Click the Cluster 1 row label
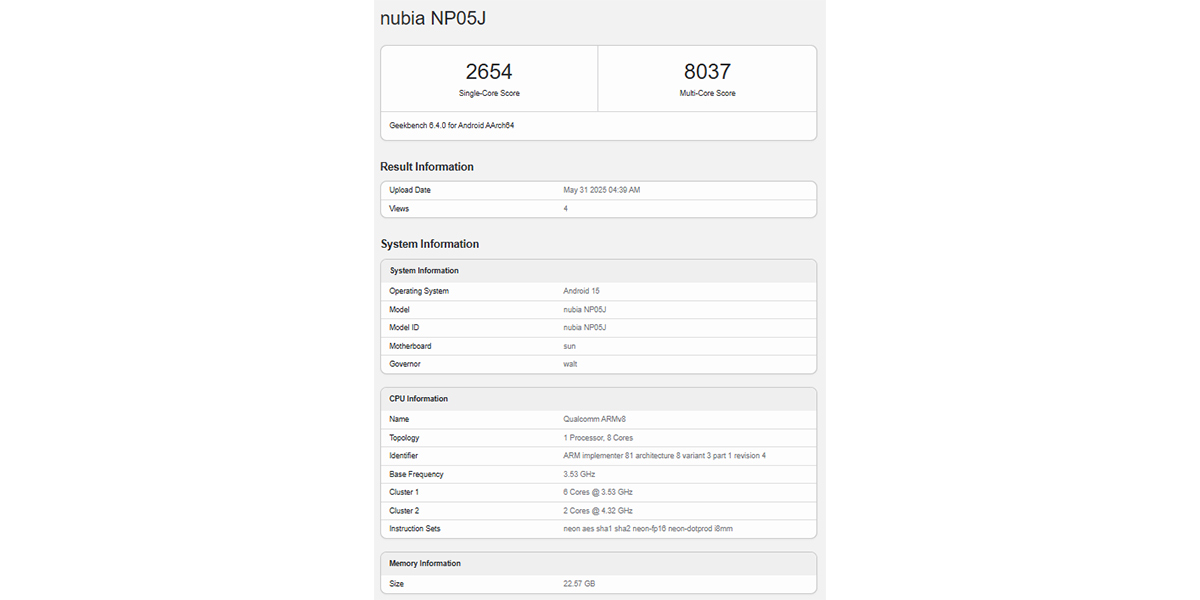1200x600 pixels. point(404,492)
